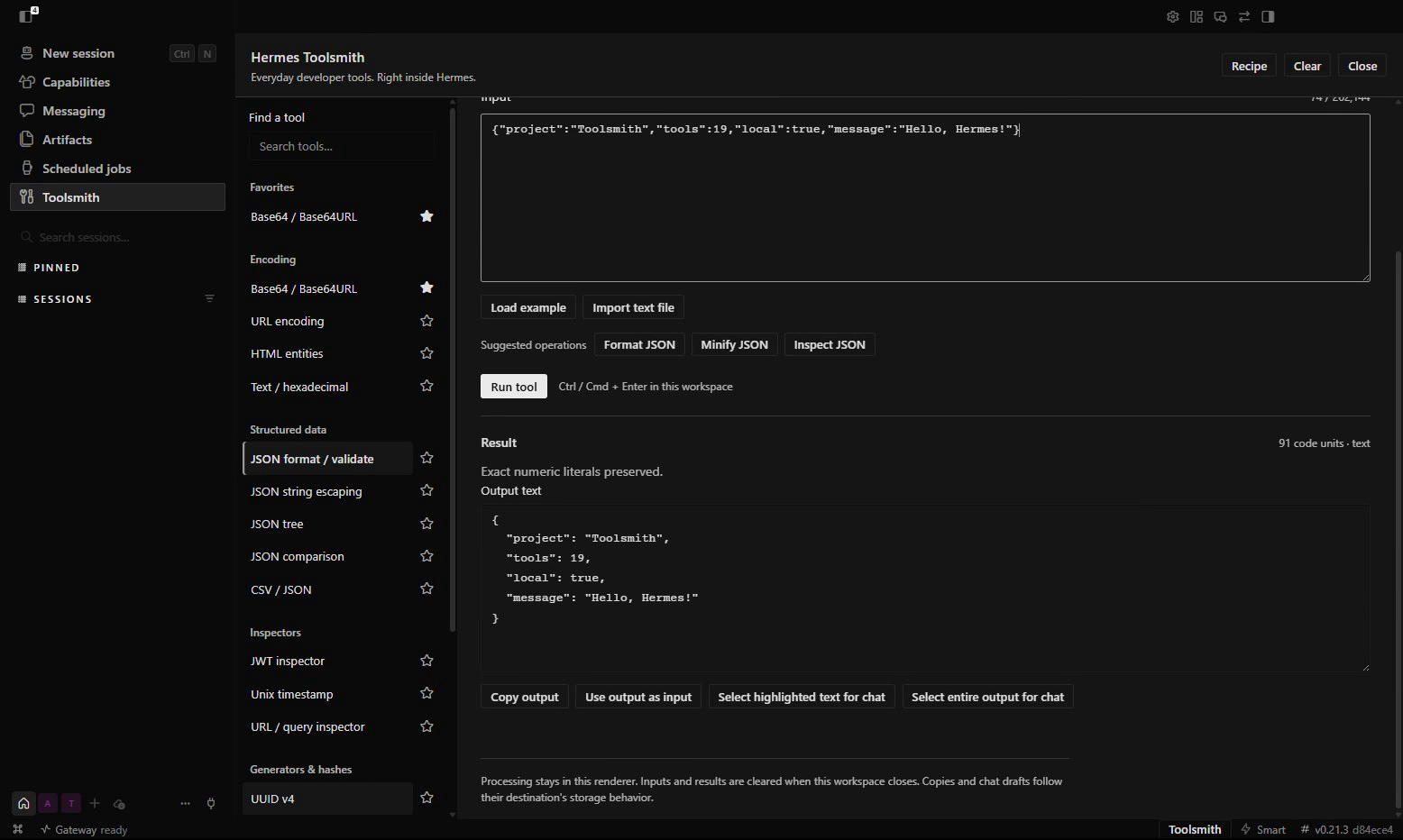Select the purple 'A' profile tile
The image size is (1403, 840).
click(48, 803)
